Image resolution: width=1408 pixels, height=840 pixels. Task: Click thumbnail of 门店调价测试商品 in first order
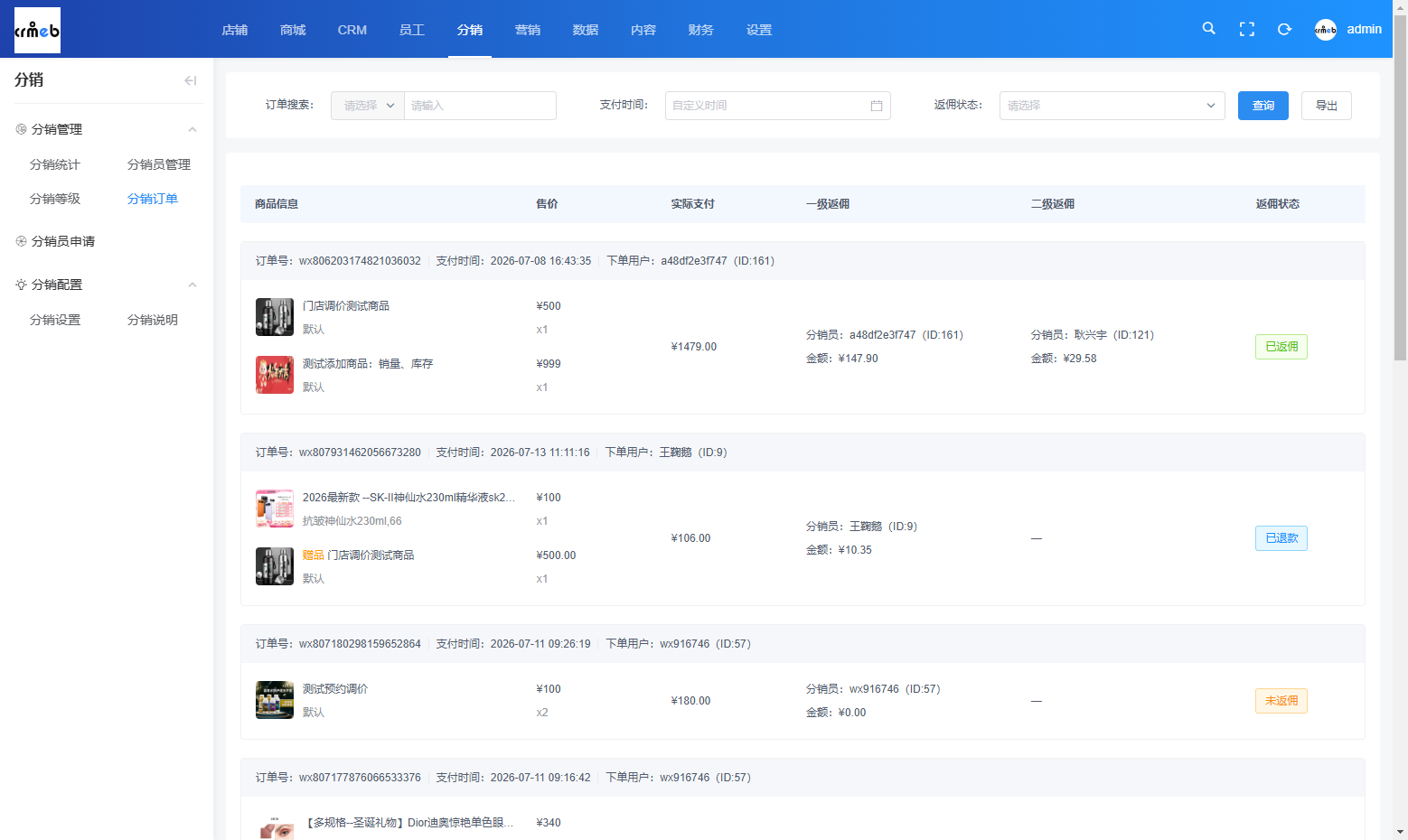(274, 317)
